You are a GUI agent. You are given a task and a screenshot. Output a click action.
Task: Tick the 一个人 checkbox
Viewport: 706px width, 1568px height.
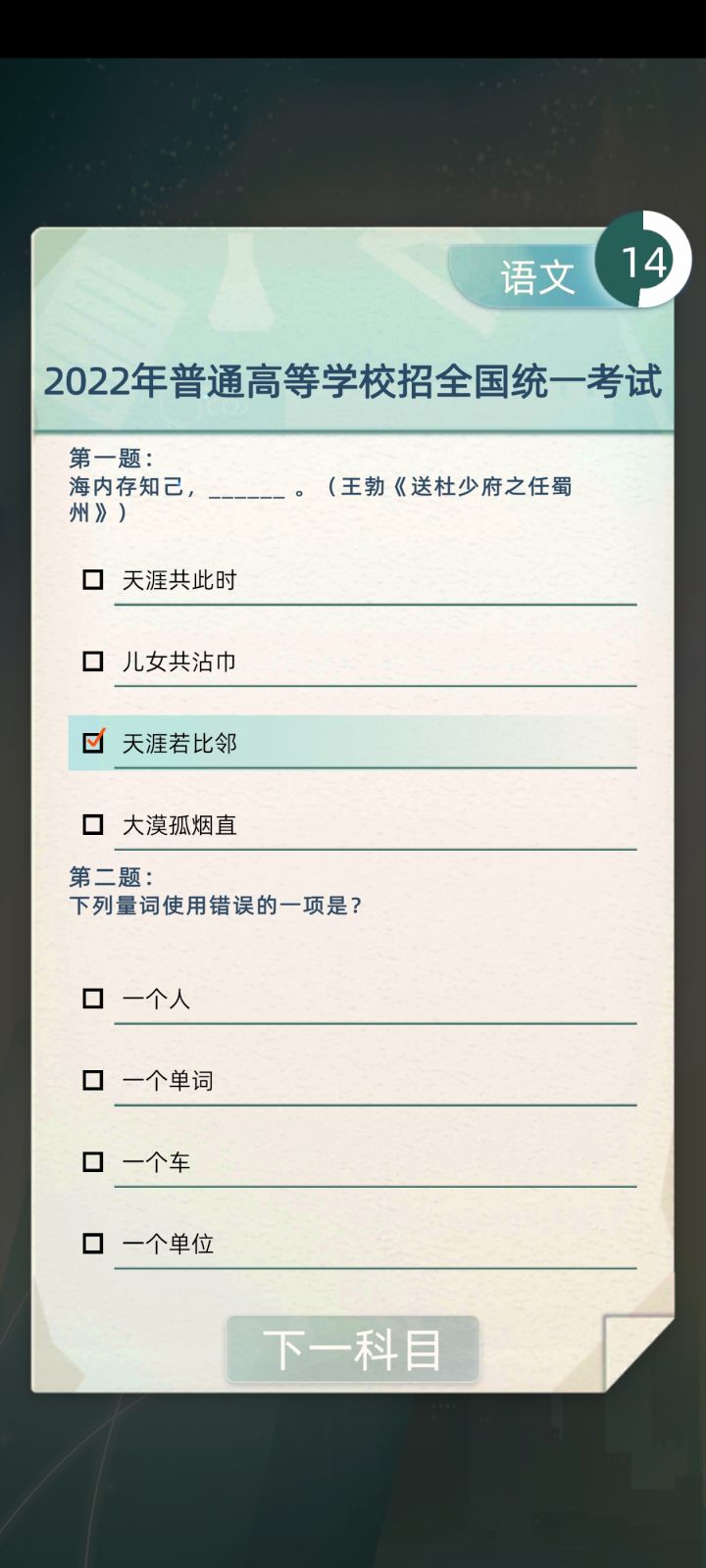[x=93, y=999]
